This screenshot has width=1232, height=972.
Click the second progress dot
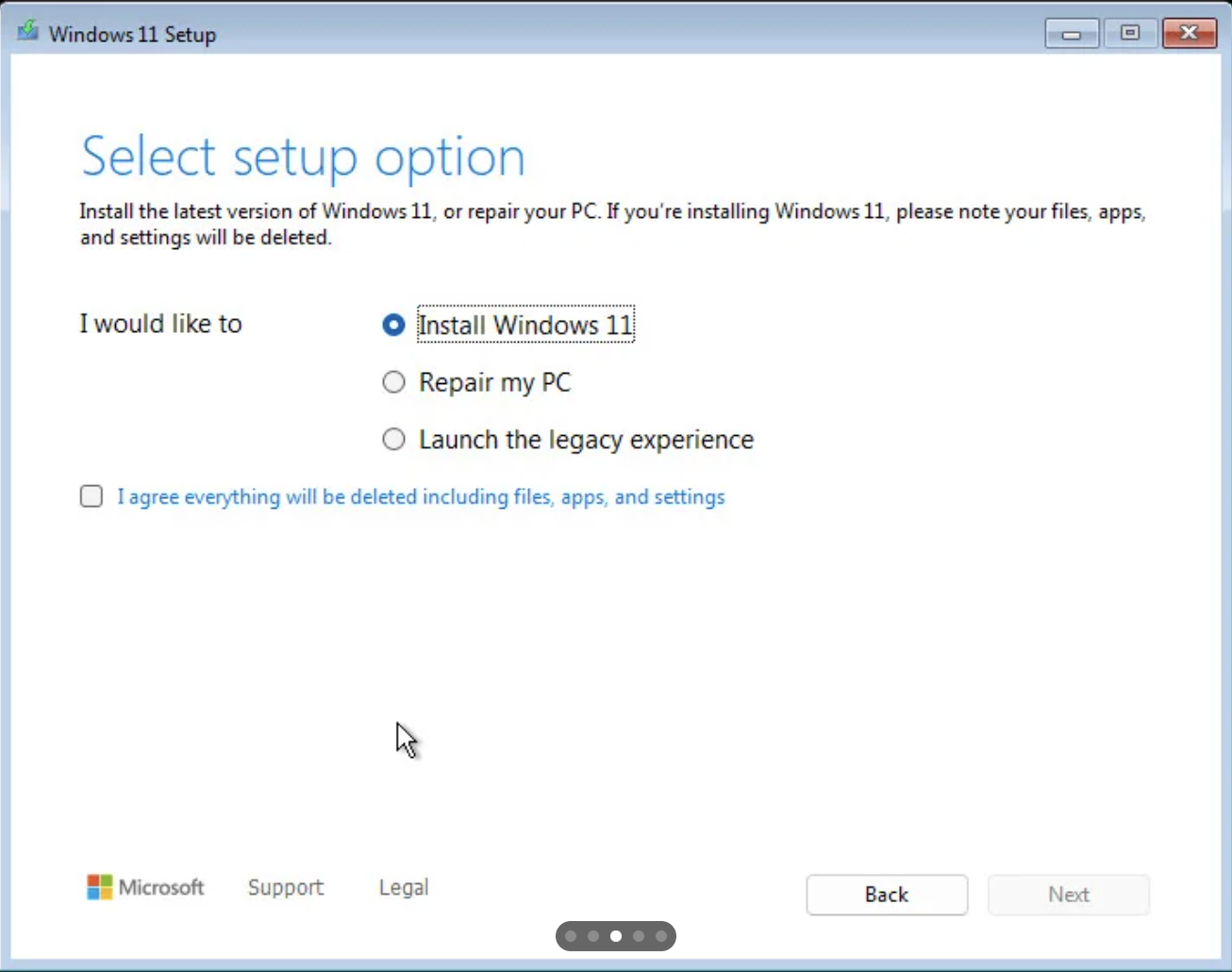[x=593, y=936]
